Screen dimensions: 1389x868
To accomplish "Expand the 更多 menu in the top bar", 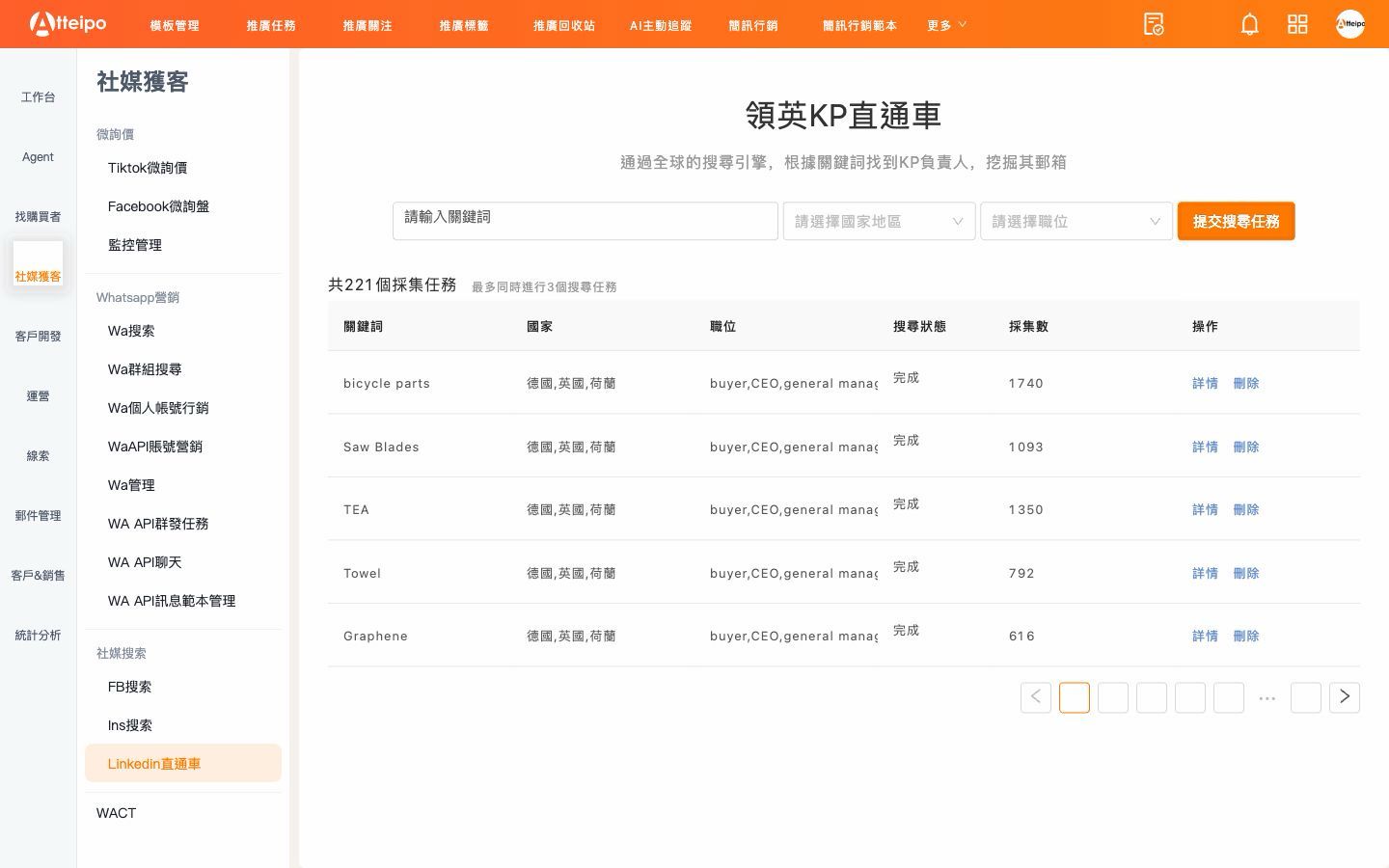I will coord(946,25).
